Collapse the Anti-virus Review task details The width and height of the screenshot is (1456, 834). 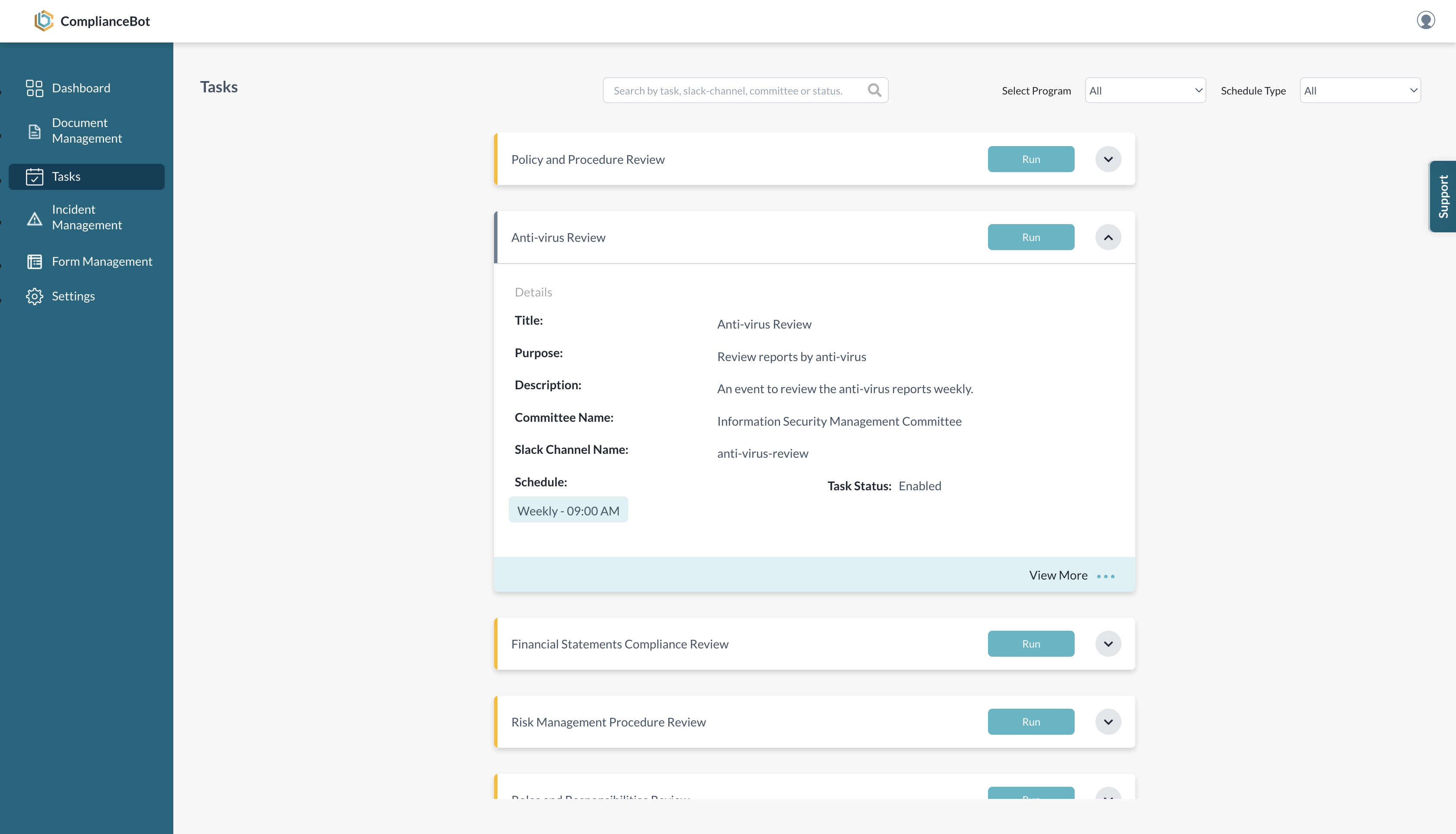pyautogui.click(x=1108, y=237)
